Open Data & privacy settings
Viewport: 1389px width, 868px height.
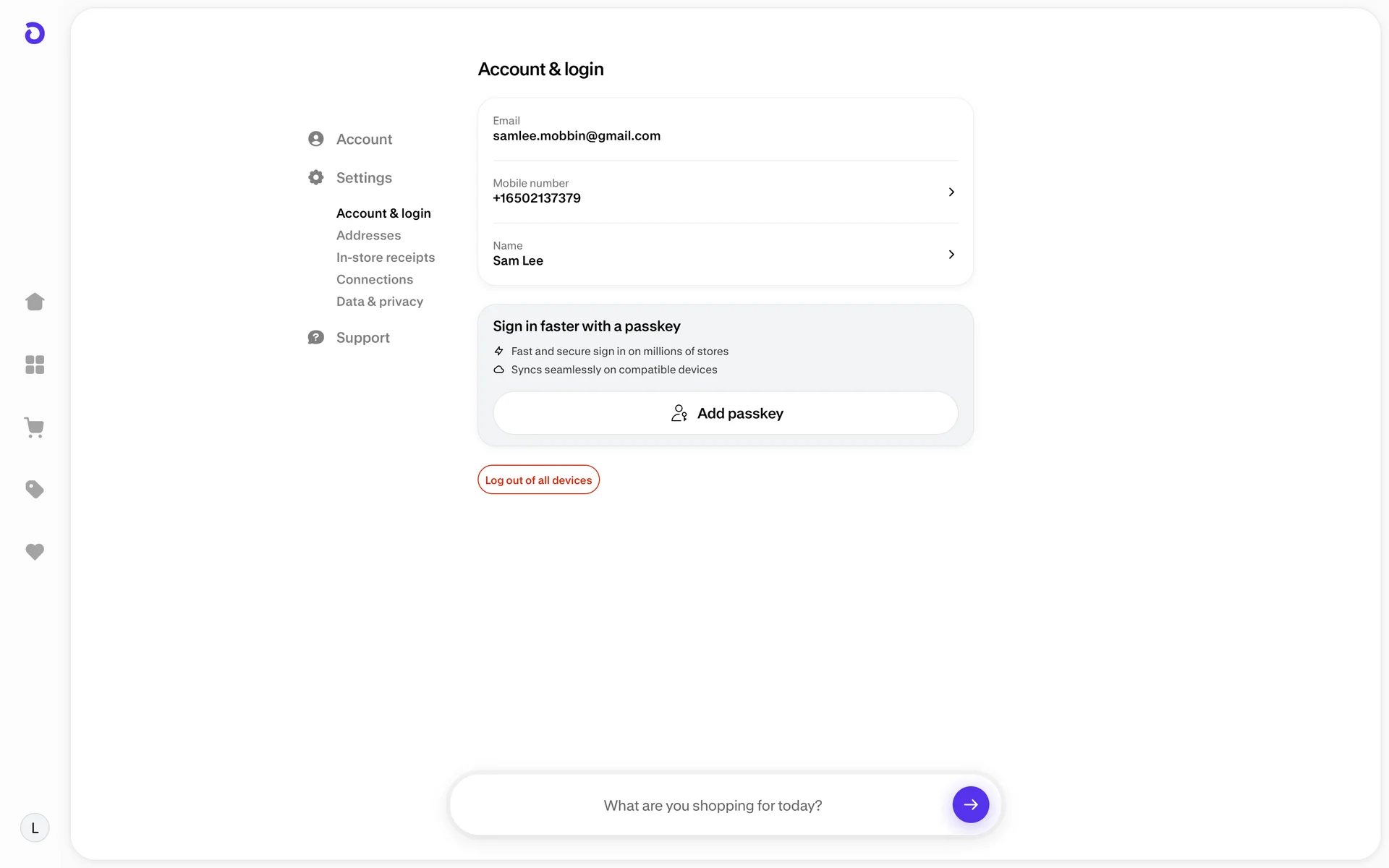[380, 302]
